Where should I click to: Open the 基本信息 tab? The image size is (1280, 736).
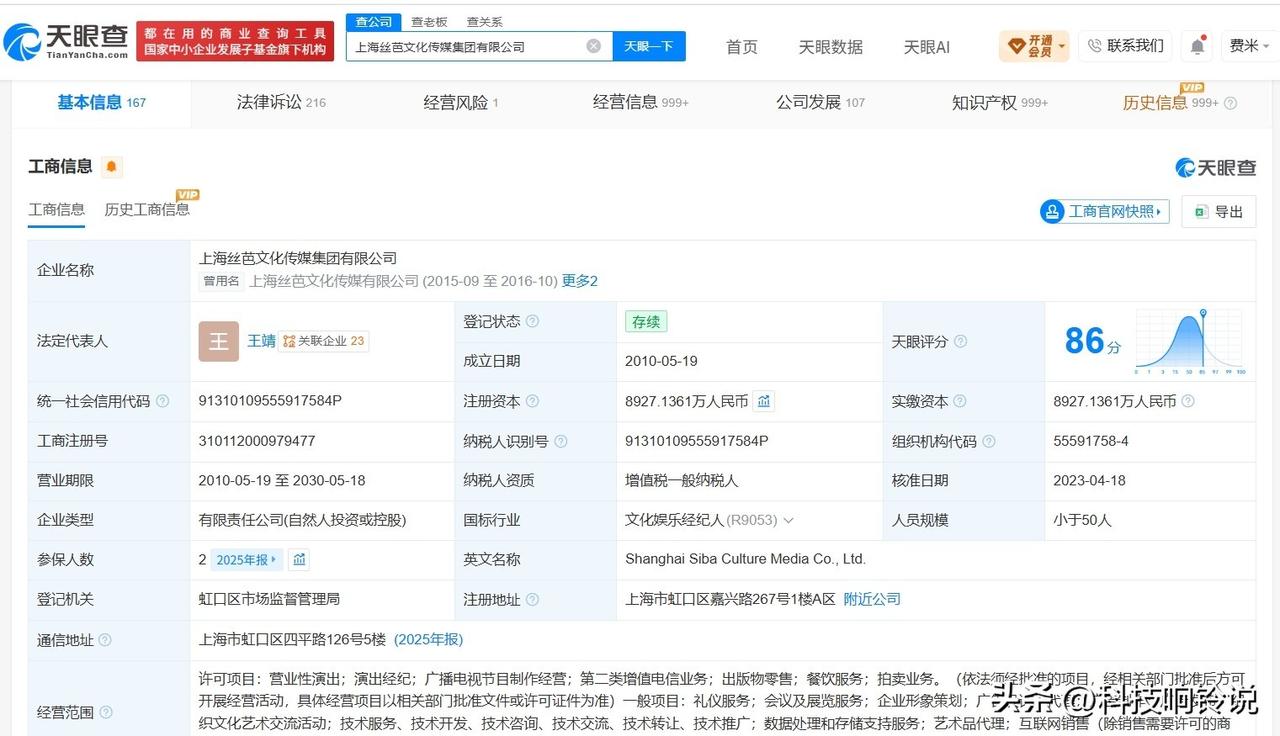[x=101, y=102]
